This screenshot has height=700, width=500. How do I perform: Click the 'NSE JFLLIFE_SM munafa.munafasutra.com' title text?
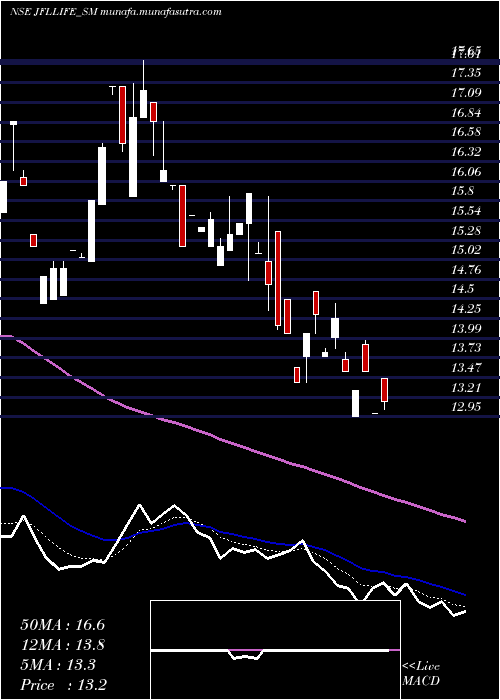pyautogui.click(x=116, y=12)
